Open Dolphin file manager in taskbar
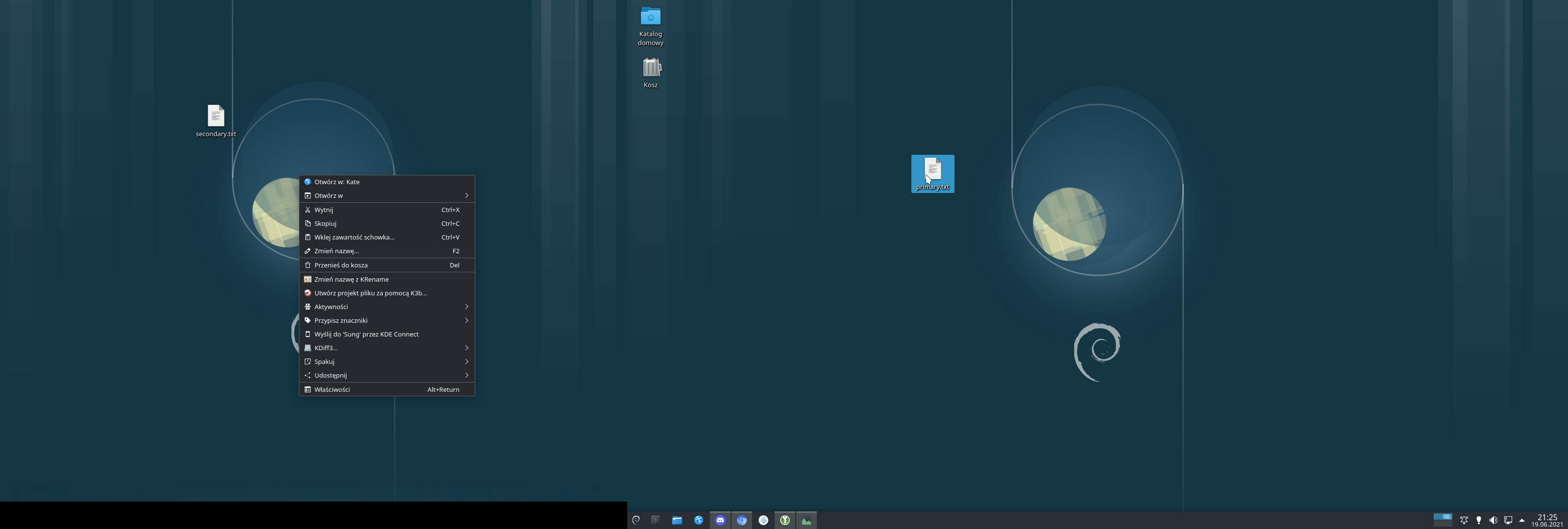1568x529 pixels. pos(677,520)
